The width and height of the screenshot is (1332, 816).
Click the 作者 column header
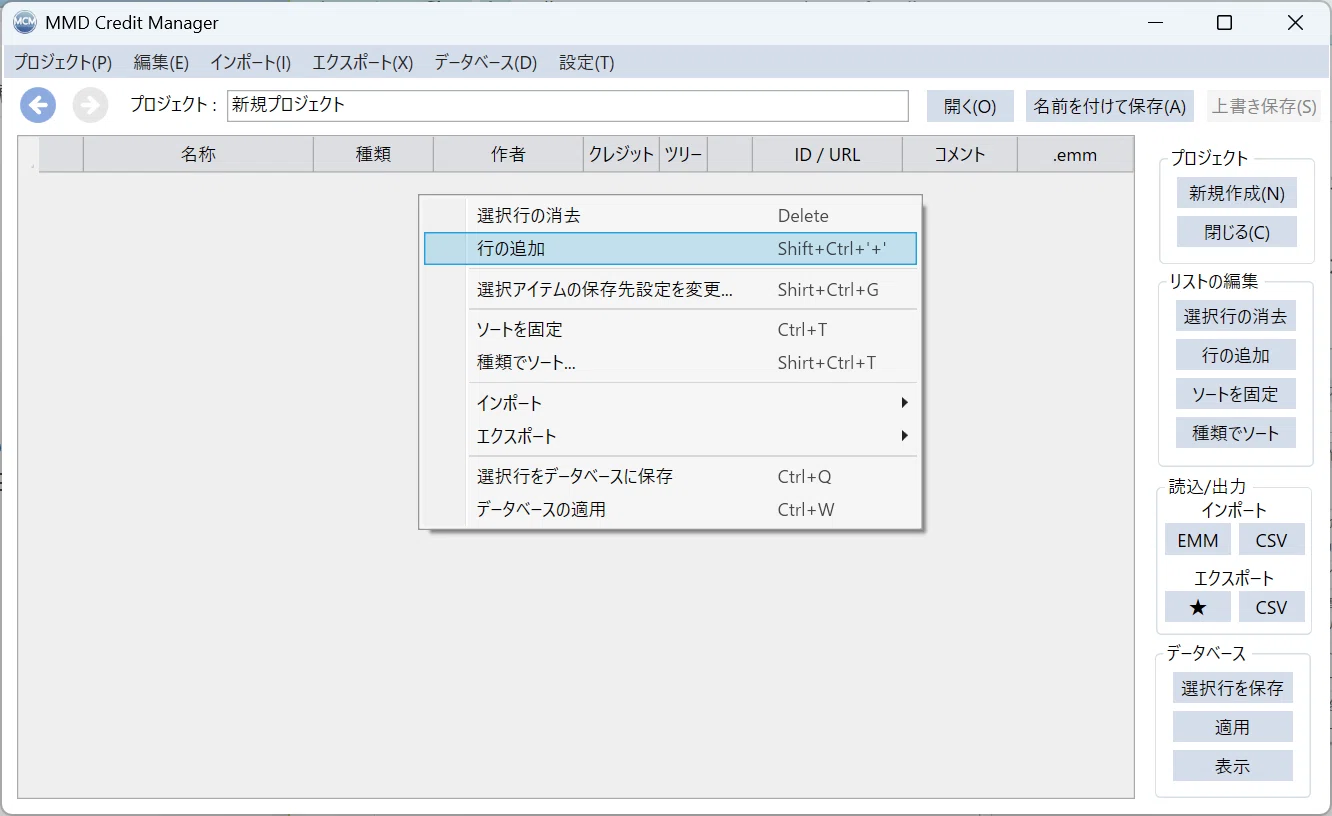click(508, 154)
